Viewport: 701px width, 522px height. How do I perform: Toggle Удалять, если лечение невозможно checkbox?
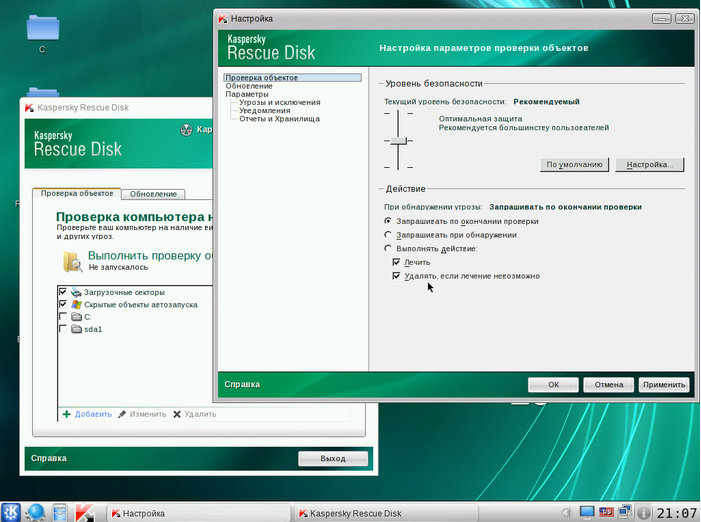pyautogui.click(x=396, y=276)
